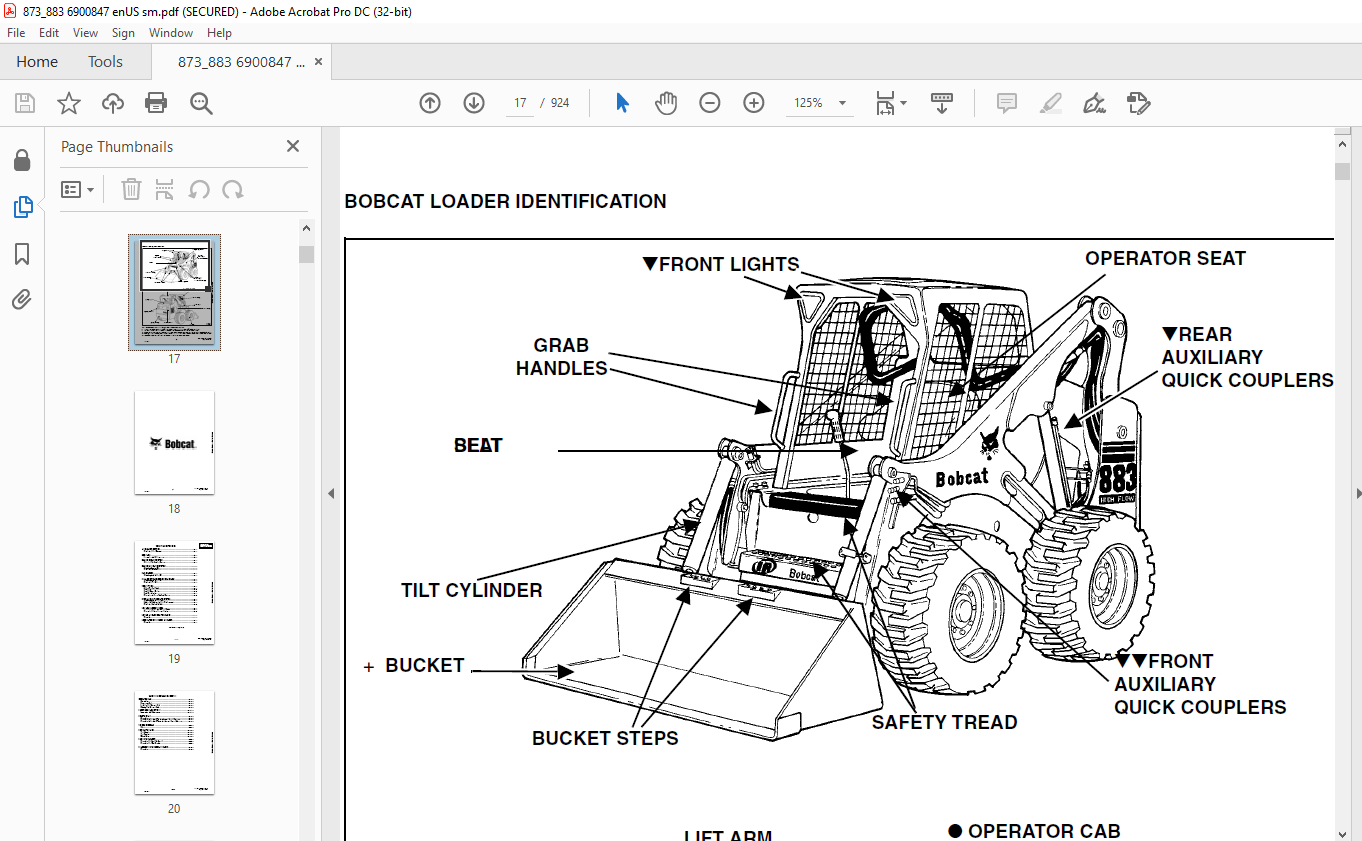Select the page 20 thumbnail
This screenshot has height=841, width=1362.
(174, 743)
